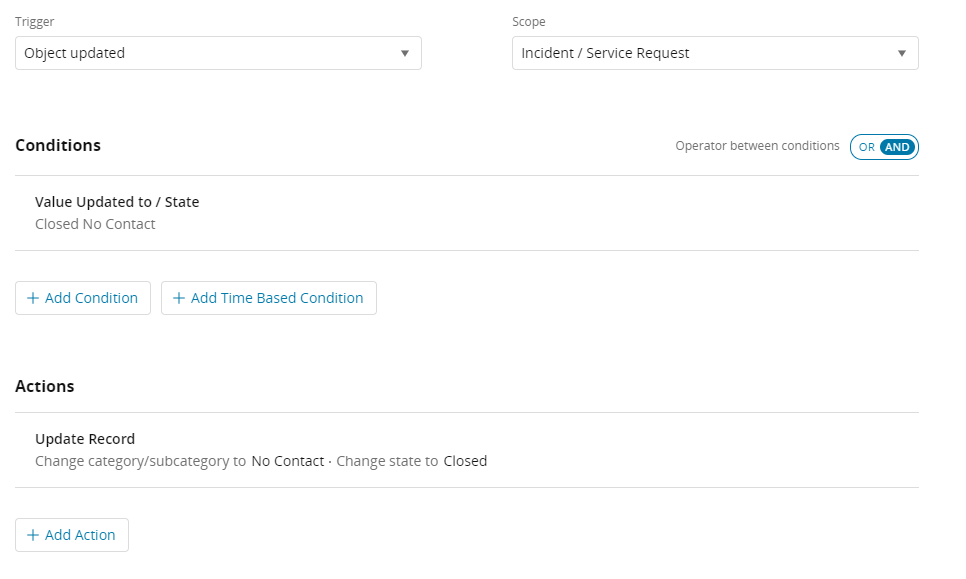Click the Operator between conditions label

[x=757, y=146]
